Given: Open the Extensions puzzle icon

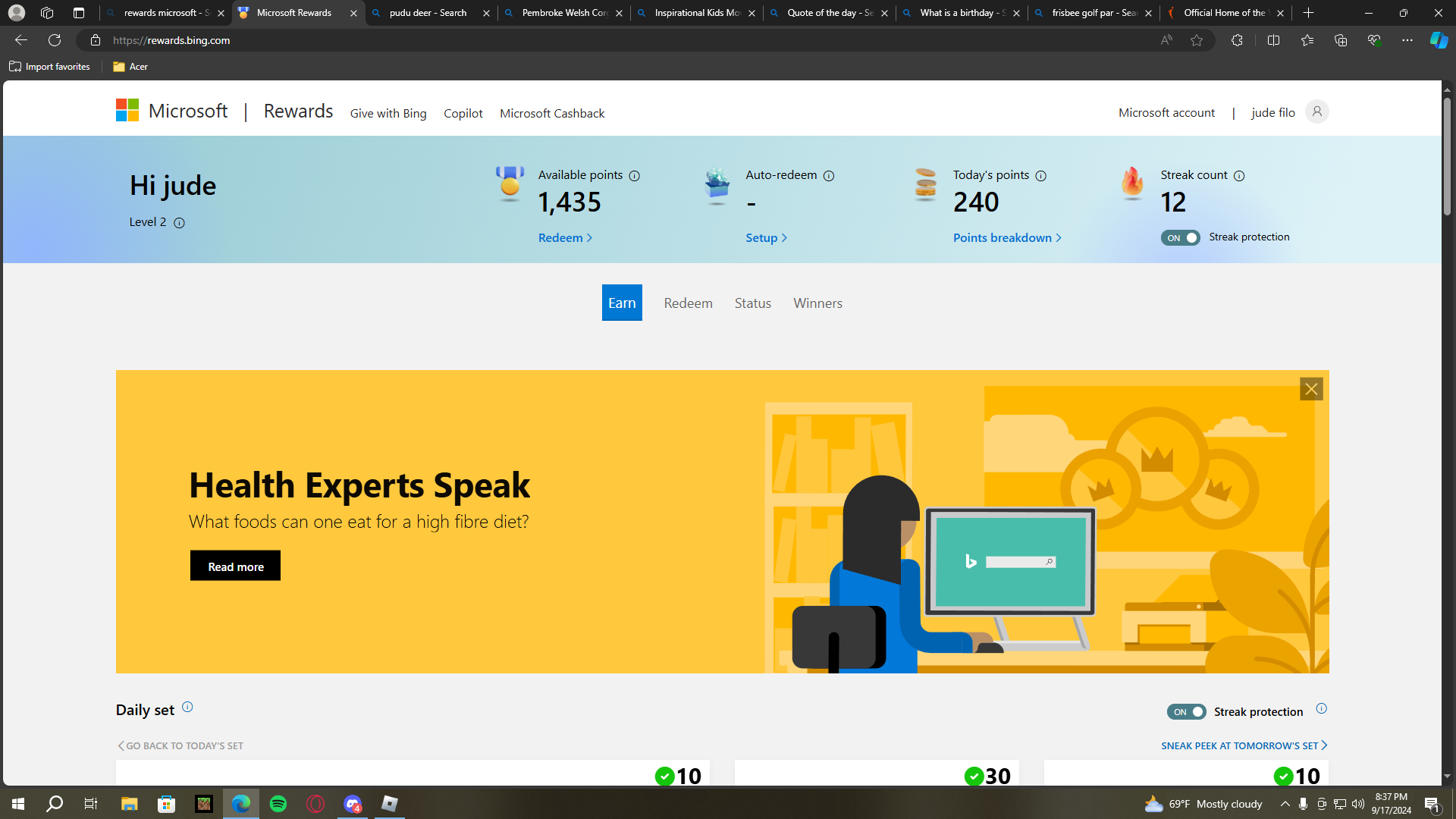Looking at the screenshot, I should point(1237,40).
